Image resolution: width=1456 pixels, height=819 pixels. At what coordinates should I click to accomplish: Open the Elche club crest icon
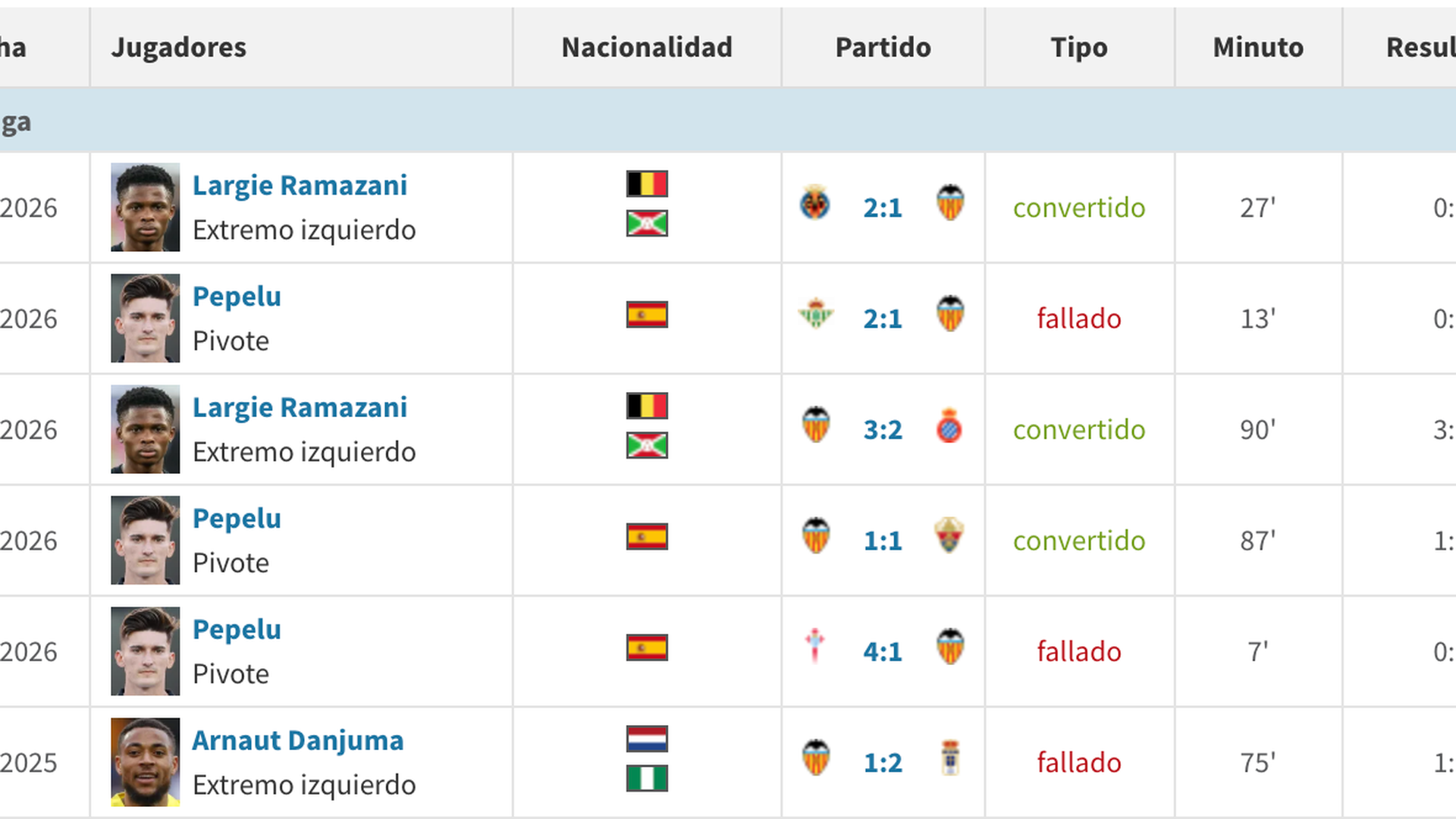click(x=950, y=539)
